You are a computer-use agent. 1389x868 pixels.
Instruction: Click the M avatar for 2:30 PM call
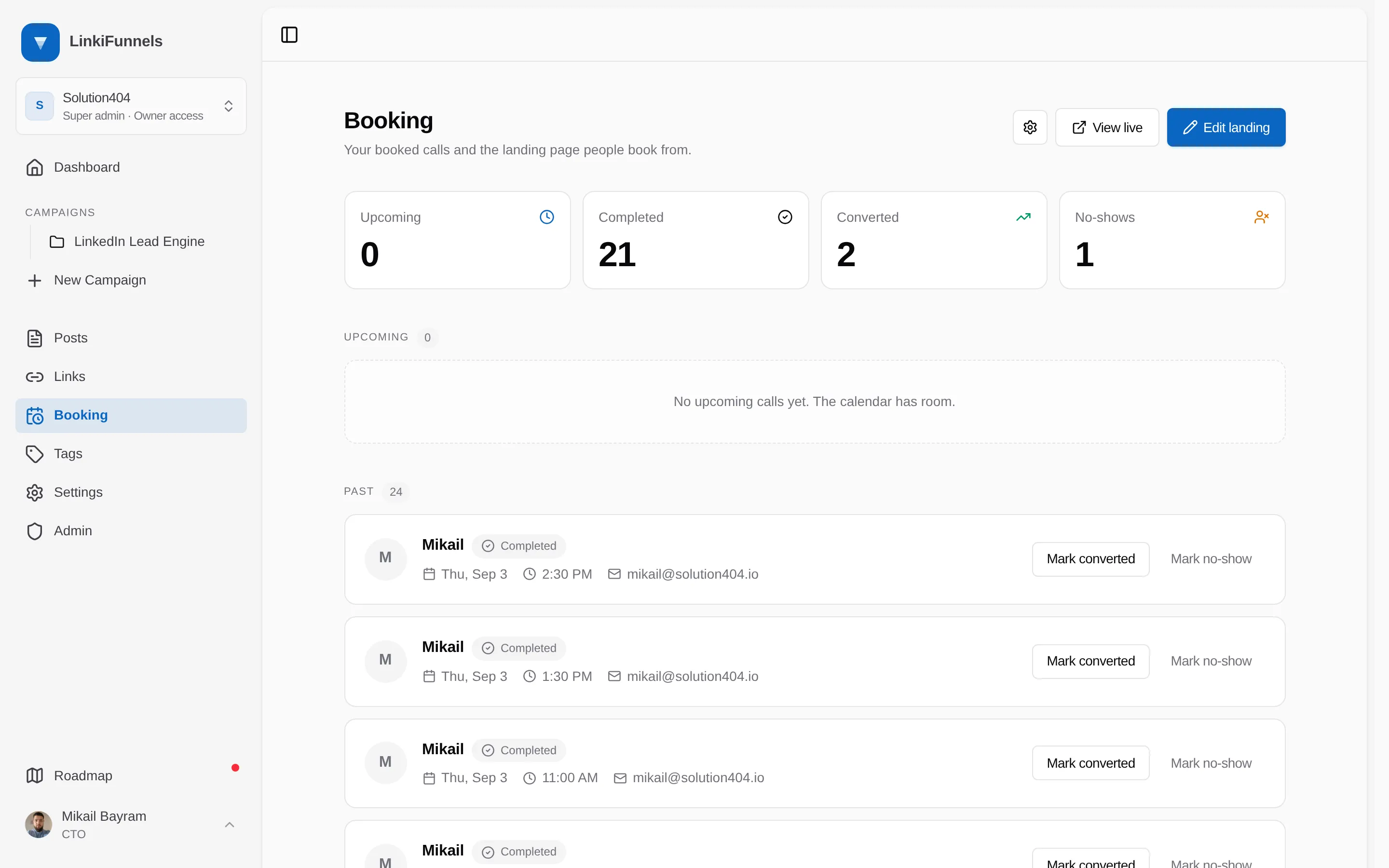pyautogui.click(x=386, y=558)
